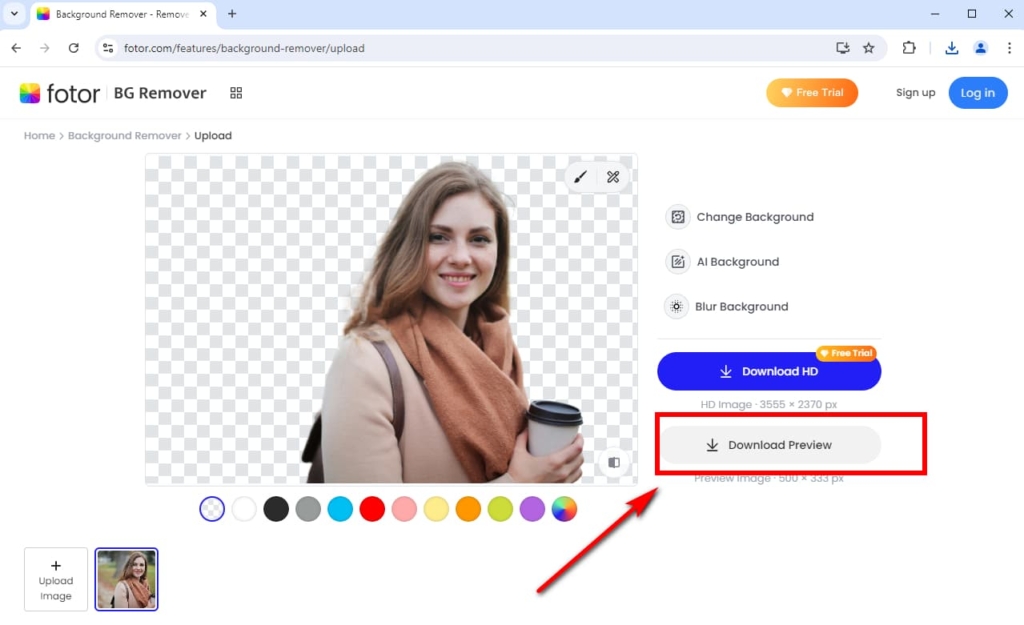Select the transparent background option
The height and width of the screenshot is (625, 1024).
[211, 509]
